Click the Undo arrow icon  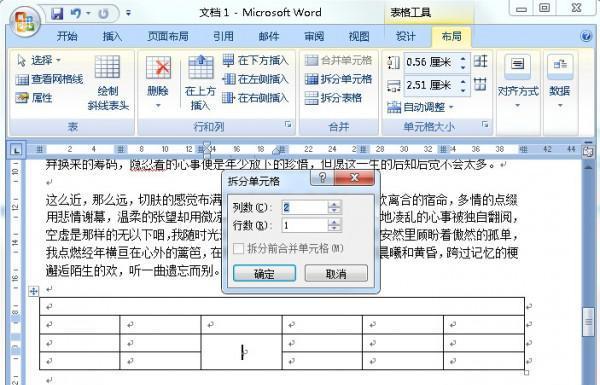[75, 14]
